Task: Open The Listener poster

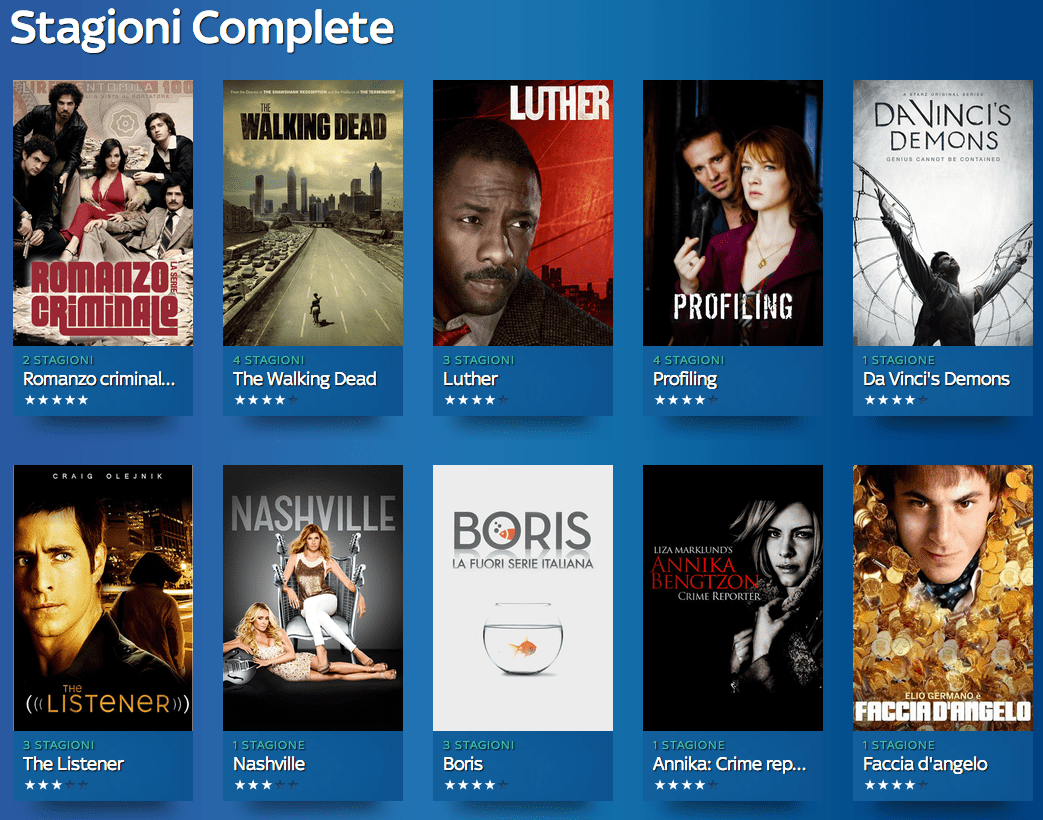Action: (x=103, y=598)
